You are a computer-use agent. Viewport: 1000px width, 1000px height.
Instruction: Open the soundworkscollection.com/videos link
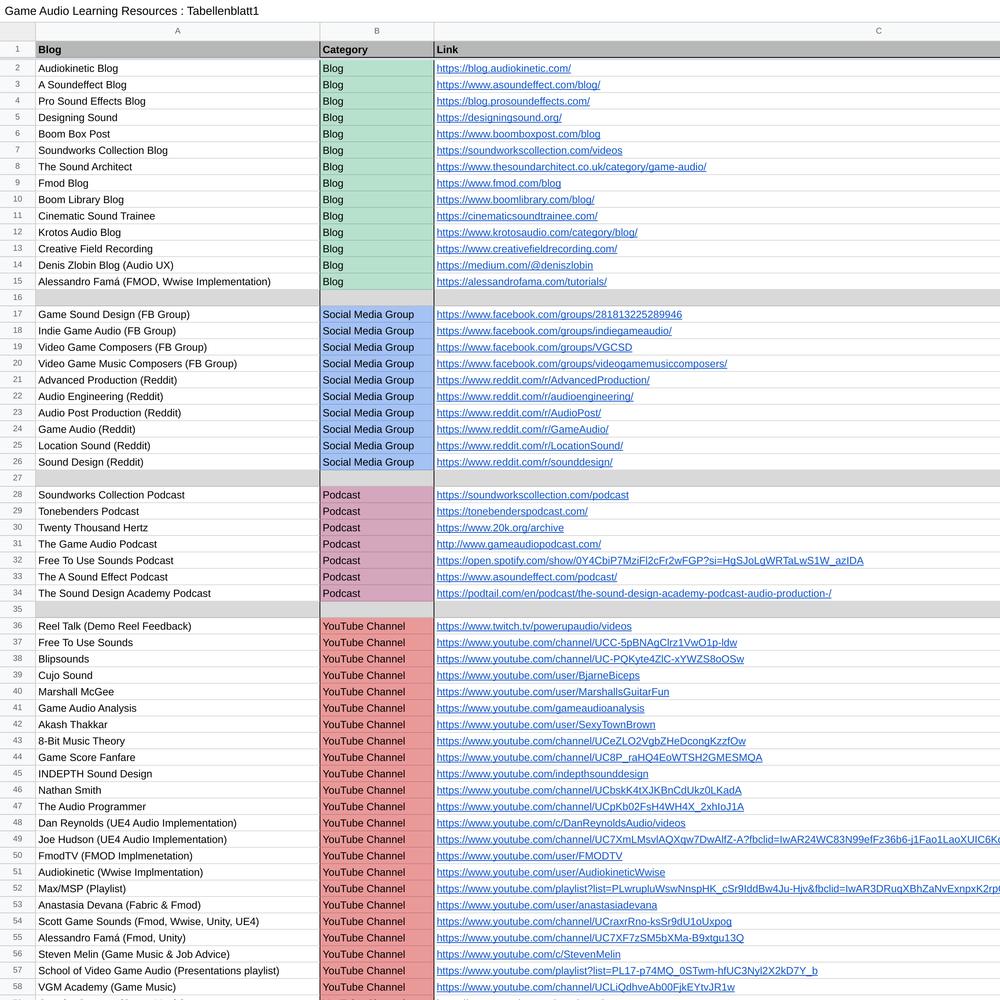pos(529,151)
